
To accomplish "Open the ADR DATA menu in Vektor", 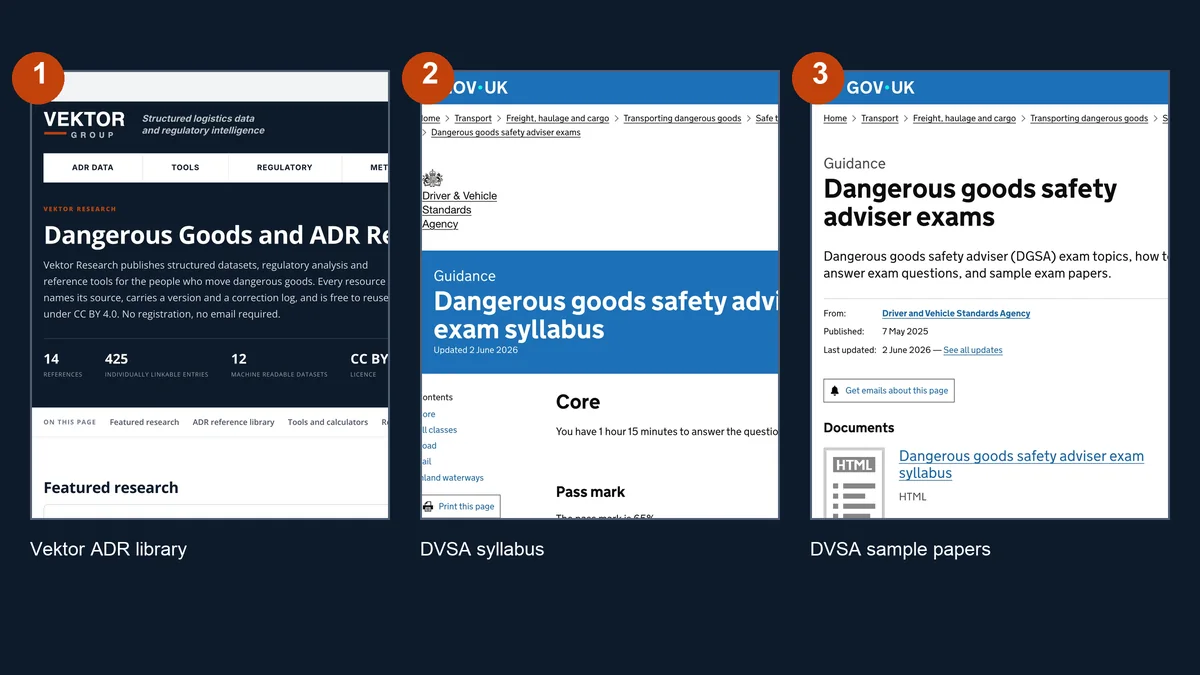I will tap(93, 167).
